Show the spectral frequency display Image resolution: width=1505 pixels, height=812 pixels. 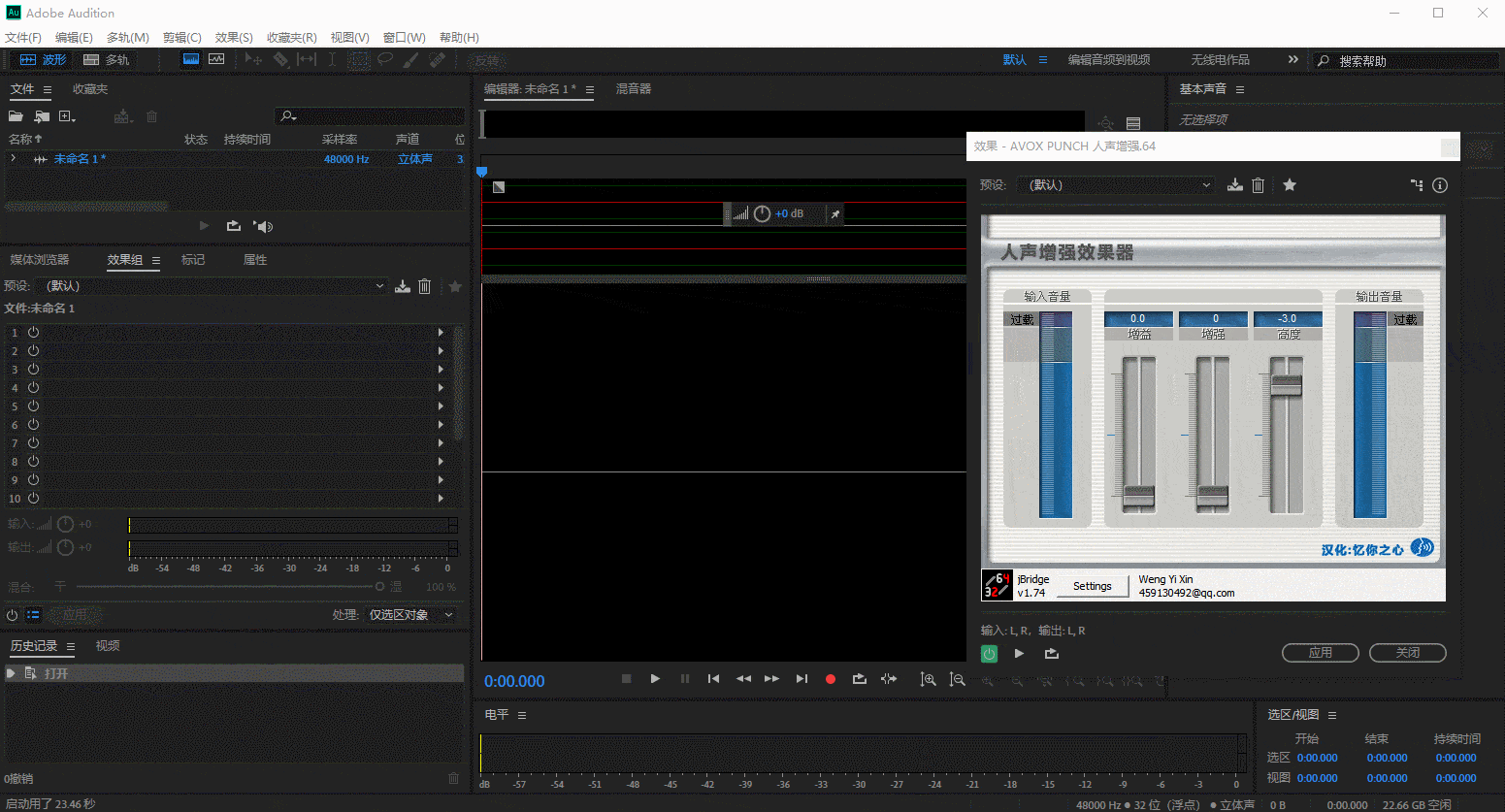tap(191, 59)
